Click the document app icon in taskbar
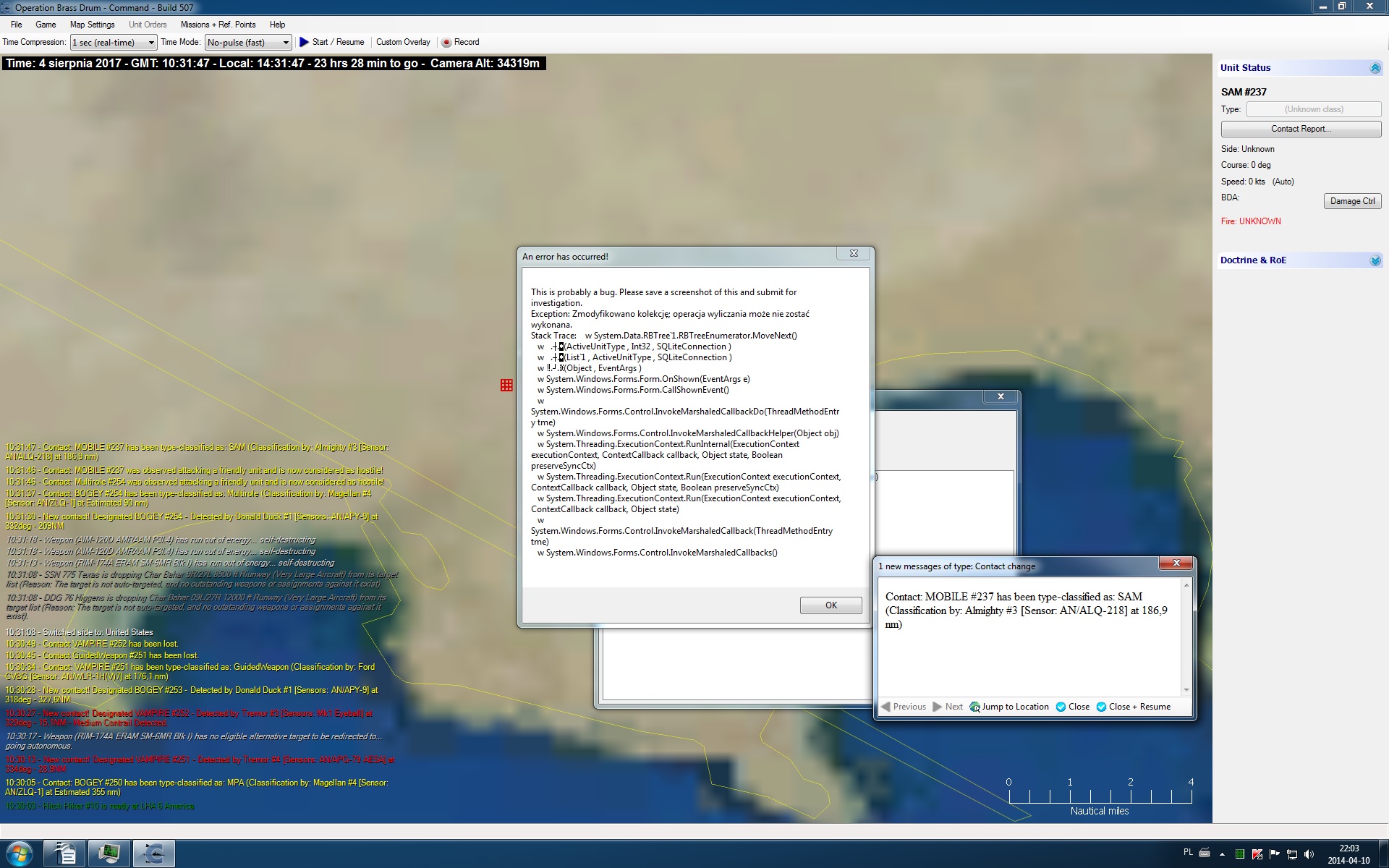This screenshot has width=1389, height=868. point(65,854)
